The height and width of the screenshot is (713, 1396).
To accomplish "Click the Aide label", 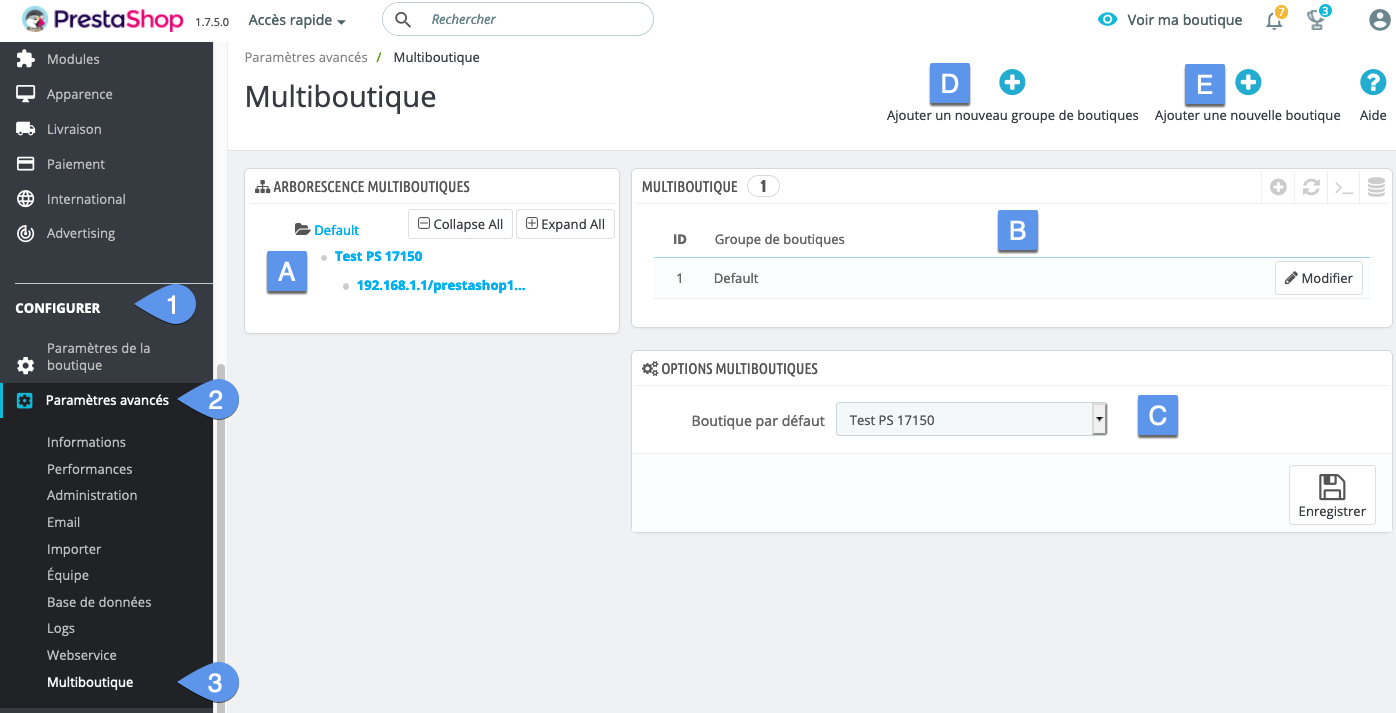I will click(x=1373, y=115).
